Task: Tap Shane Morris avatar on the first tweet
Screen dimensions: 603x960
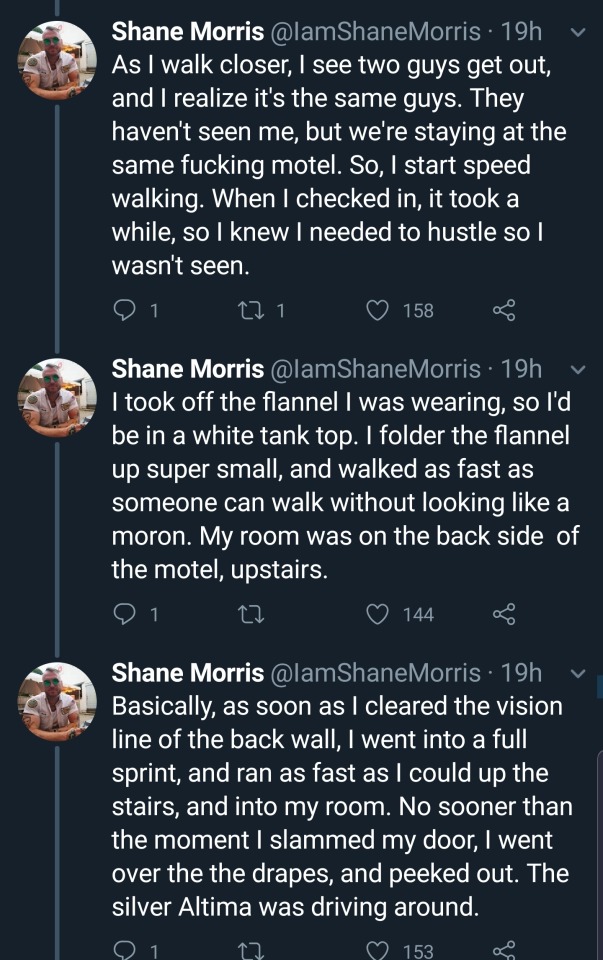Action: [57, 60]
